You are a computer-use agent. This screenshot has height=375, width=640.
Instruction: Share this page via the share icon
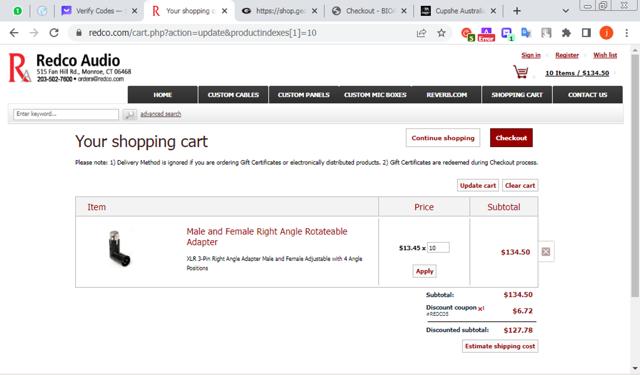pyautogui.click(x=421, y=33)
